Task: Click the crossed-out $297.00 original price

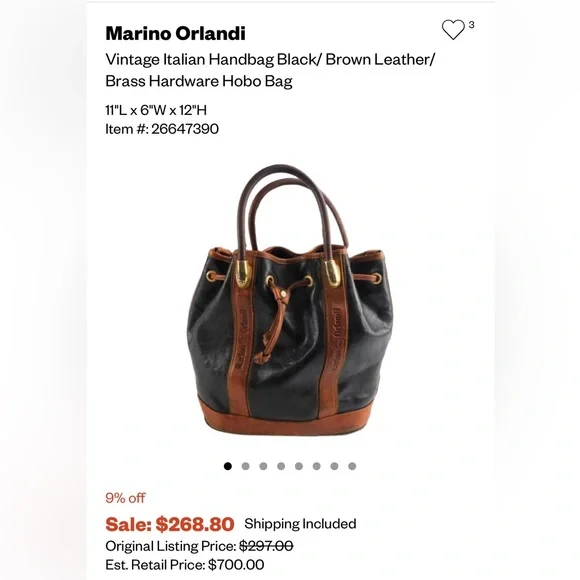Action: pos(266,546)
